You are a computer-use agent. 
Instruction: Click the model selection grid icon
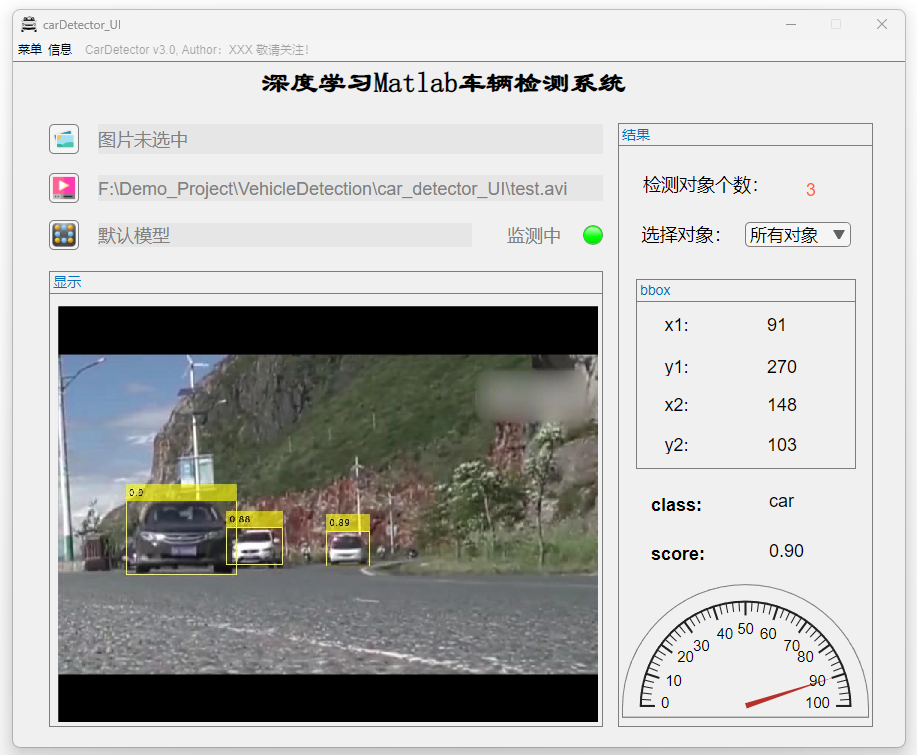pyautogui.click(x=64, y=235)
